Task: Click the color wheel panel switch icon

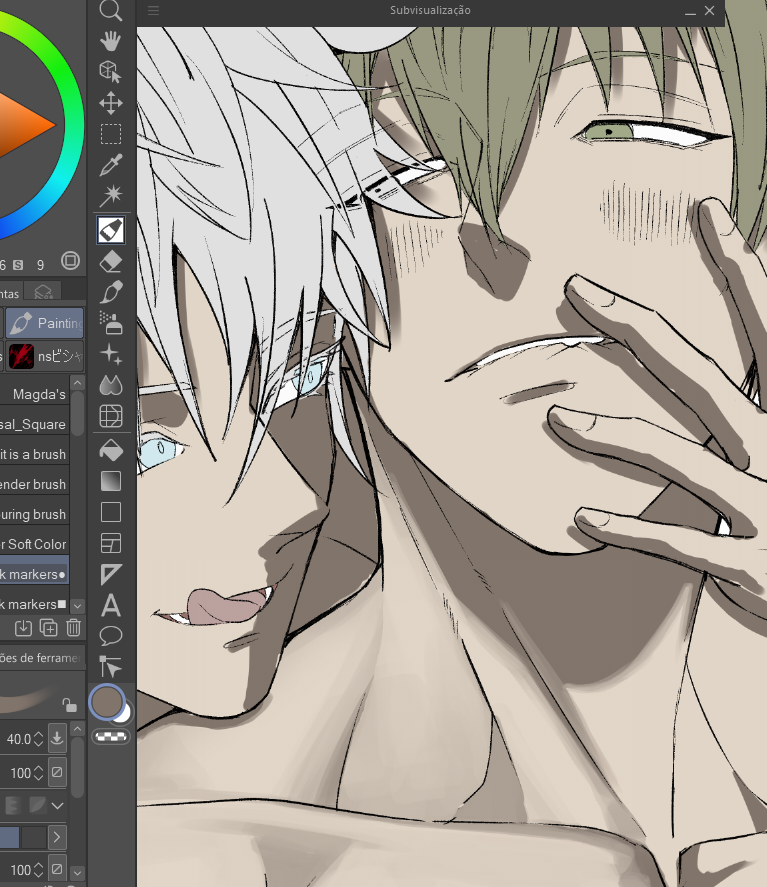Action: click(70, 261)
